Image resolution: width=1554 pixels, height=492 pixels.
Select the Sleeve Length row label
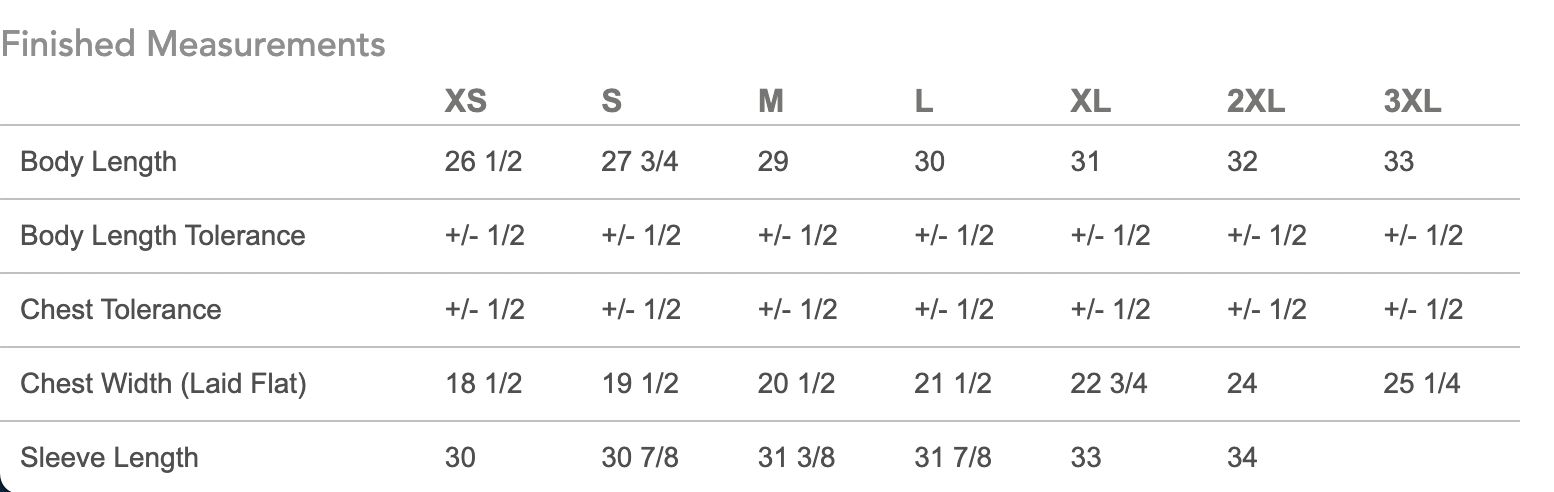tap(109, 458)
